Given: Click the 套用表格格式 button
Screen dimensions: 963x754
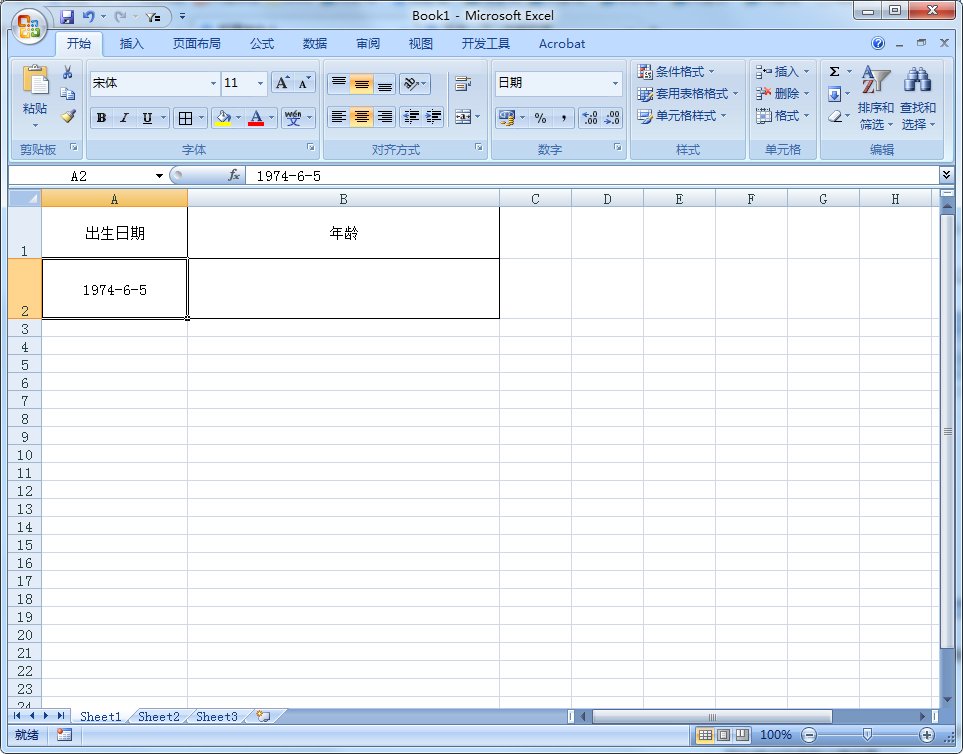Looking at the screenshot, I should pos(689,94).
